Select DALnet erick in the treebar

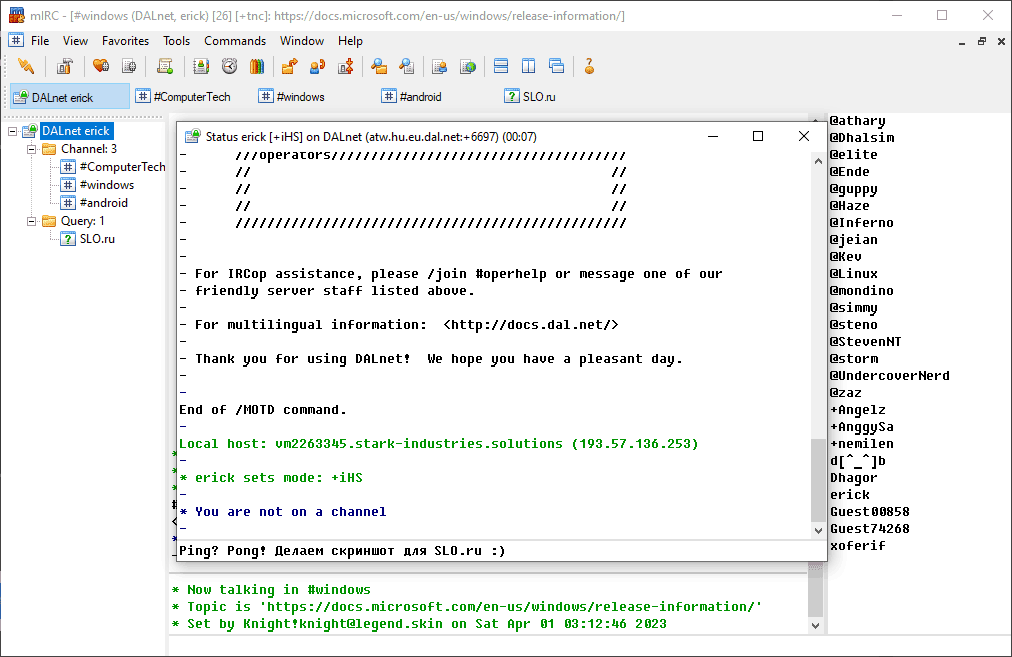(x=76, y=131)
